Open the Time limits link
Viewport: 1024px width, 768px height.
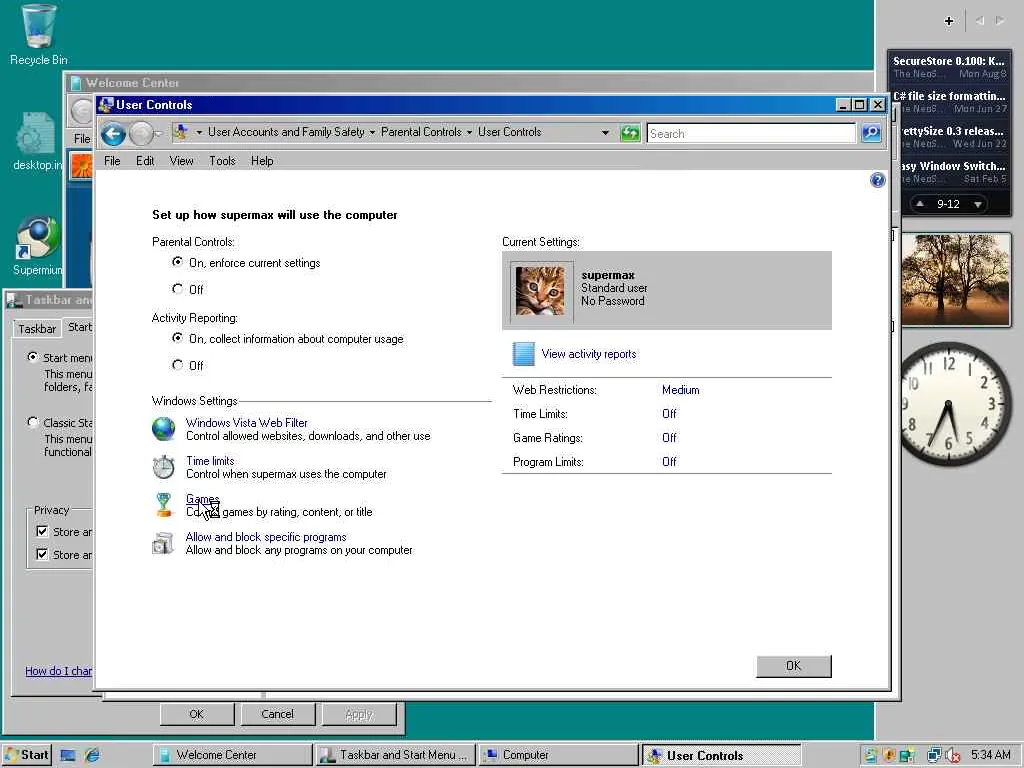click(x=210, y=460)
